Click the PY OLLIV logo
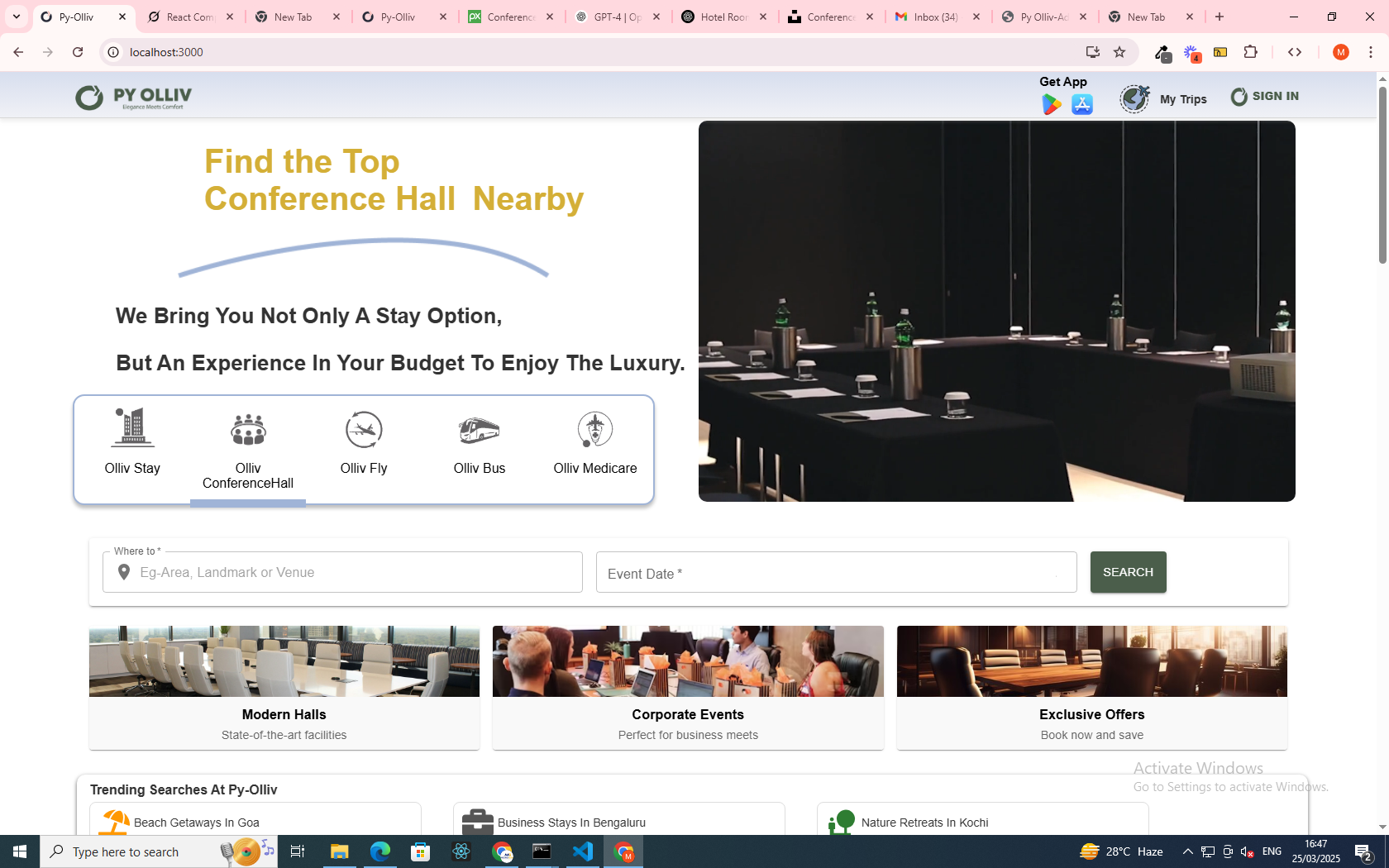This screenshot has height=868, width=1389. [x=134, y=98]
